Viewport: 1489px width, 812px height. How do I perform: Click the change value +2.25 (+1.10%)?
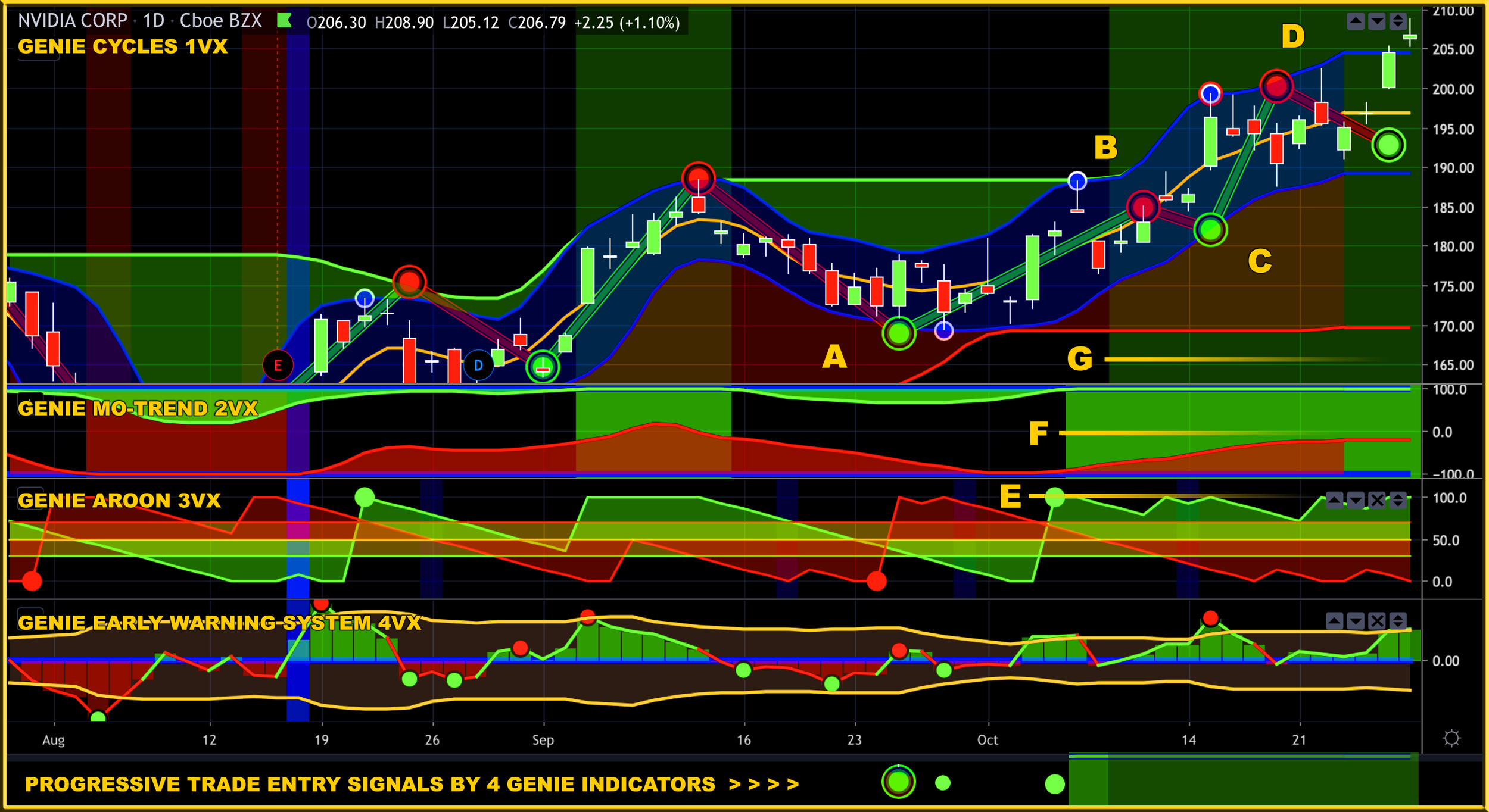tap(627, 23)
